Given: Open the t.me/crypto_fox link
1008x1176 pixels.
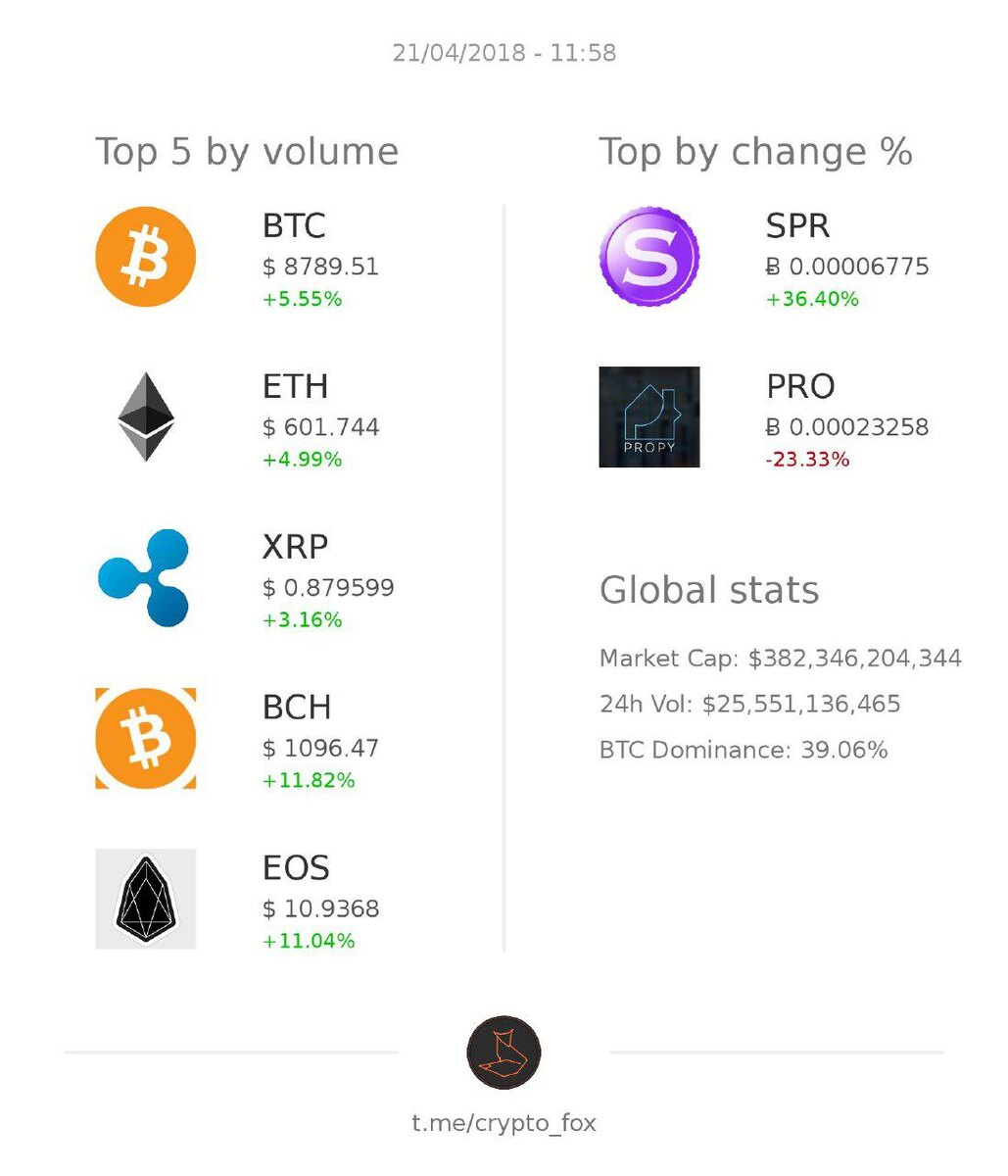Looking at the screenshot, I should click(504, 1122).
